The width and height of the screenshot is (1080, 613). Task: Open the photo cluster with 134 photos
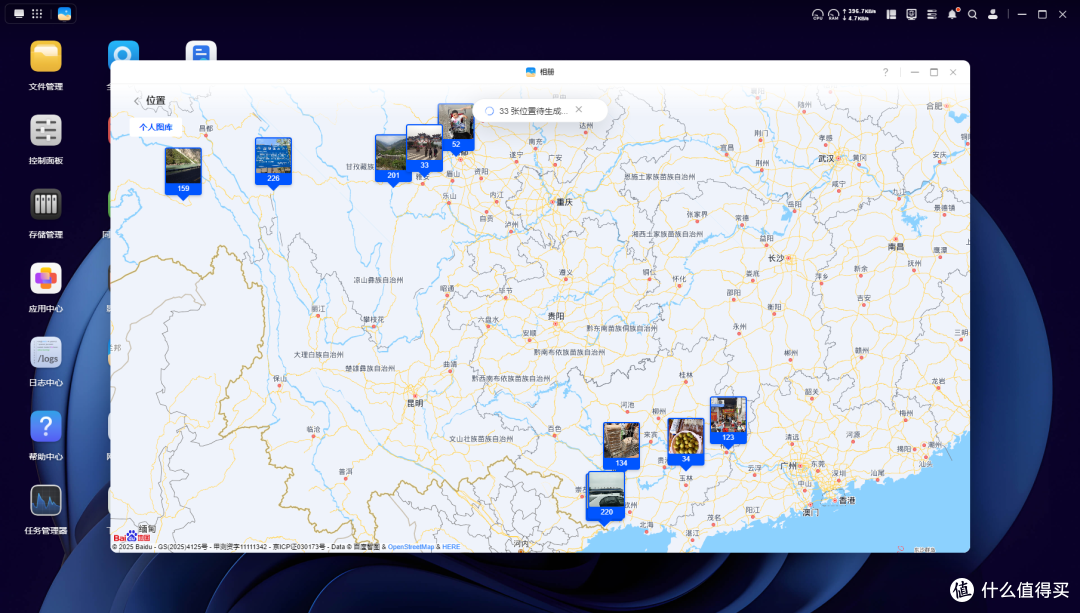[621, 446]
